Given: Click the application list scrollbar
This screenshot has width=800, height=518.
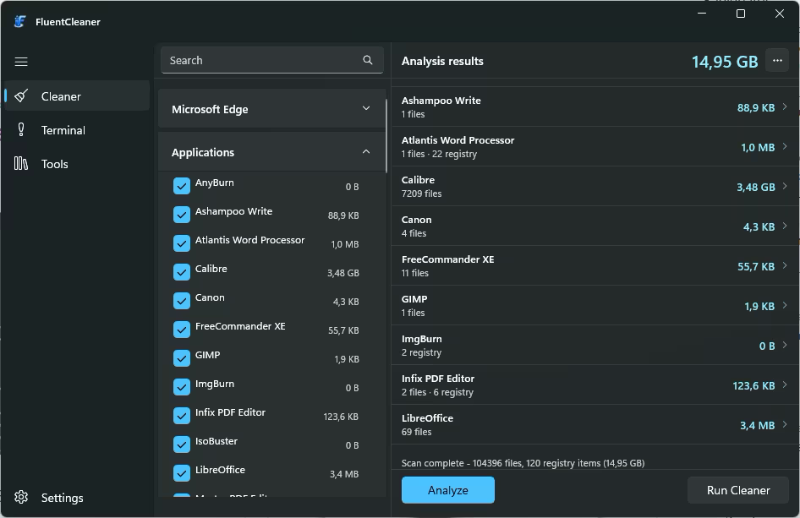Looking at the screenshot, I should (386, 137).
